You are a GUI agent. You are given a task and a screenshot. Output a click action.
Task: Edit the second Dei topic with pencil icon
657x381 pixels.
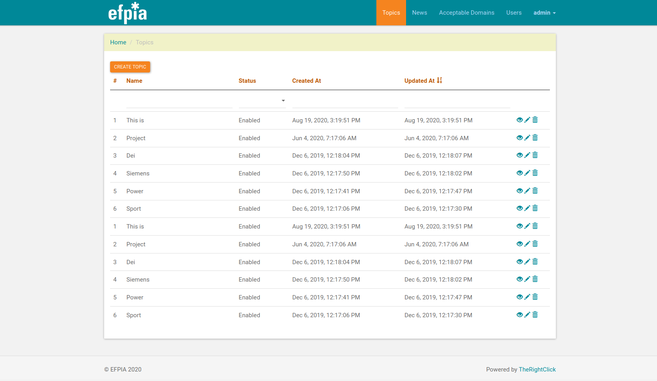(527, 262)
